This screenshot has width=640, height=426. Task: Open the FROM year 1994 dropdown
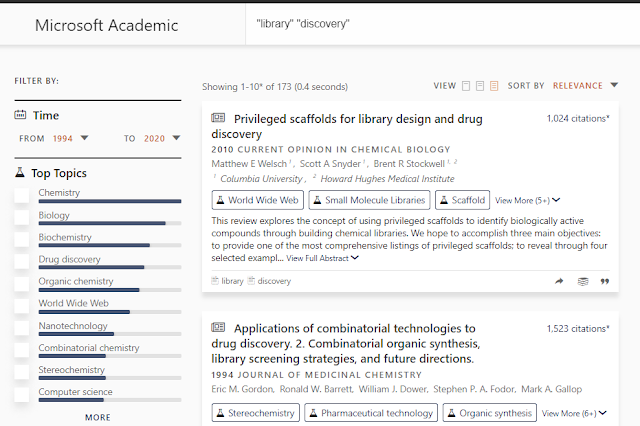tap(70, 138)
